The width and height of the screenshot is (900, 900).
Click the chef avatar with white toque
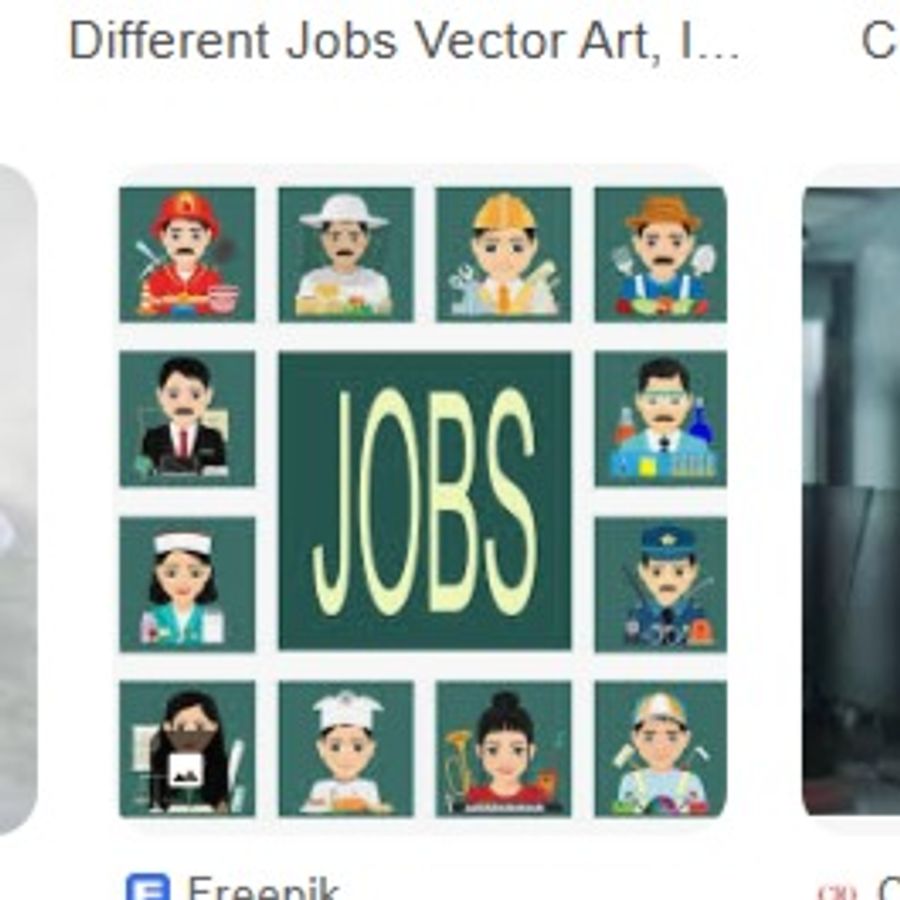[346, 748]
